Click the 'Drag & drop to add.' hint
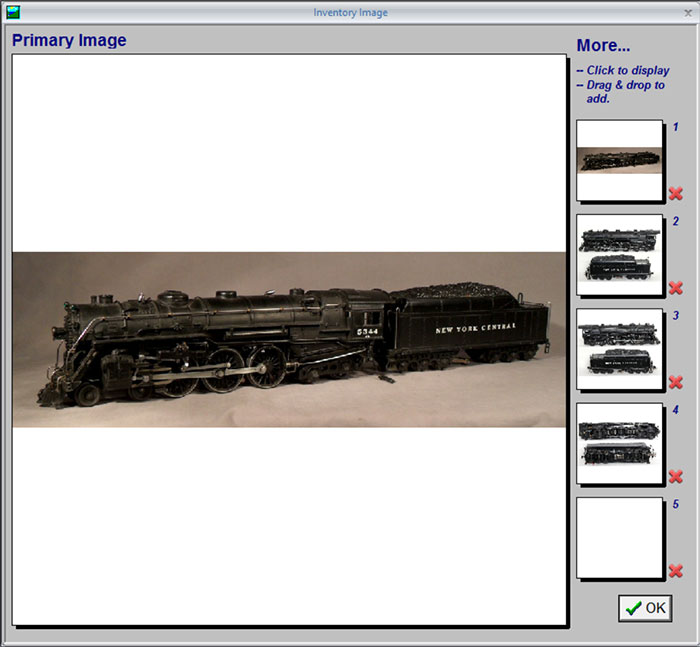Viewport: 700px width, 647px height. [x=625, y=92]
